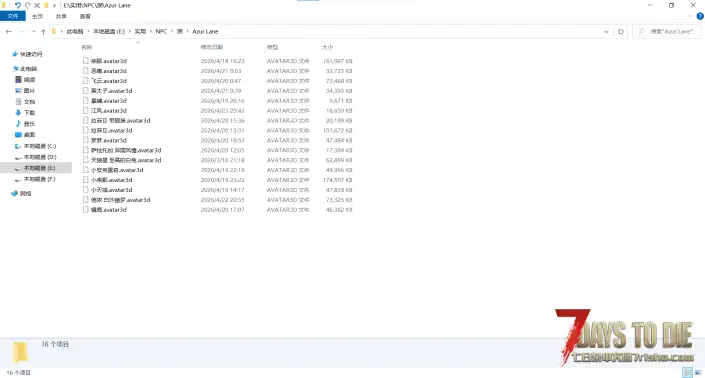Open the 下载 folder in sidebar
Screen dimensions: 705x378
tap(25, 113)
